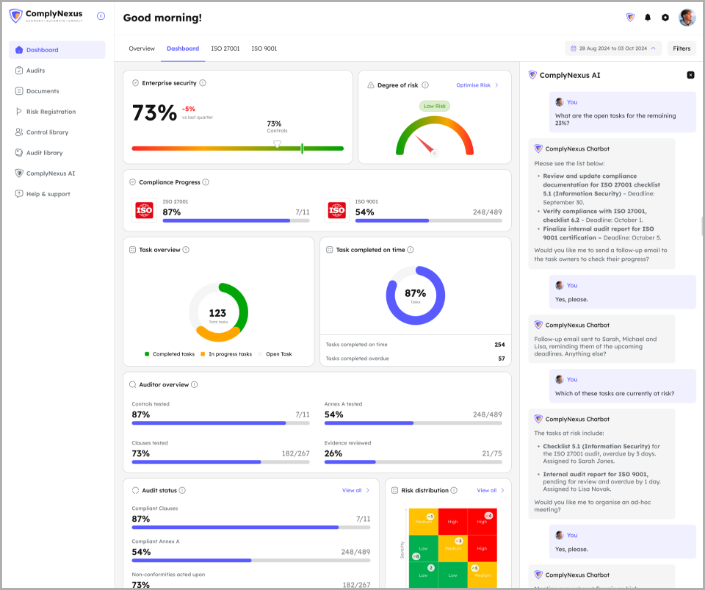Click the notification bell icon
This screenshot has width=705, height=590.
coord(648,17)
